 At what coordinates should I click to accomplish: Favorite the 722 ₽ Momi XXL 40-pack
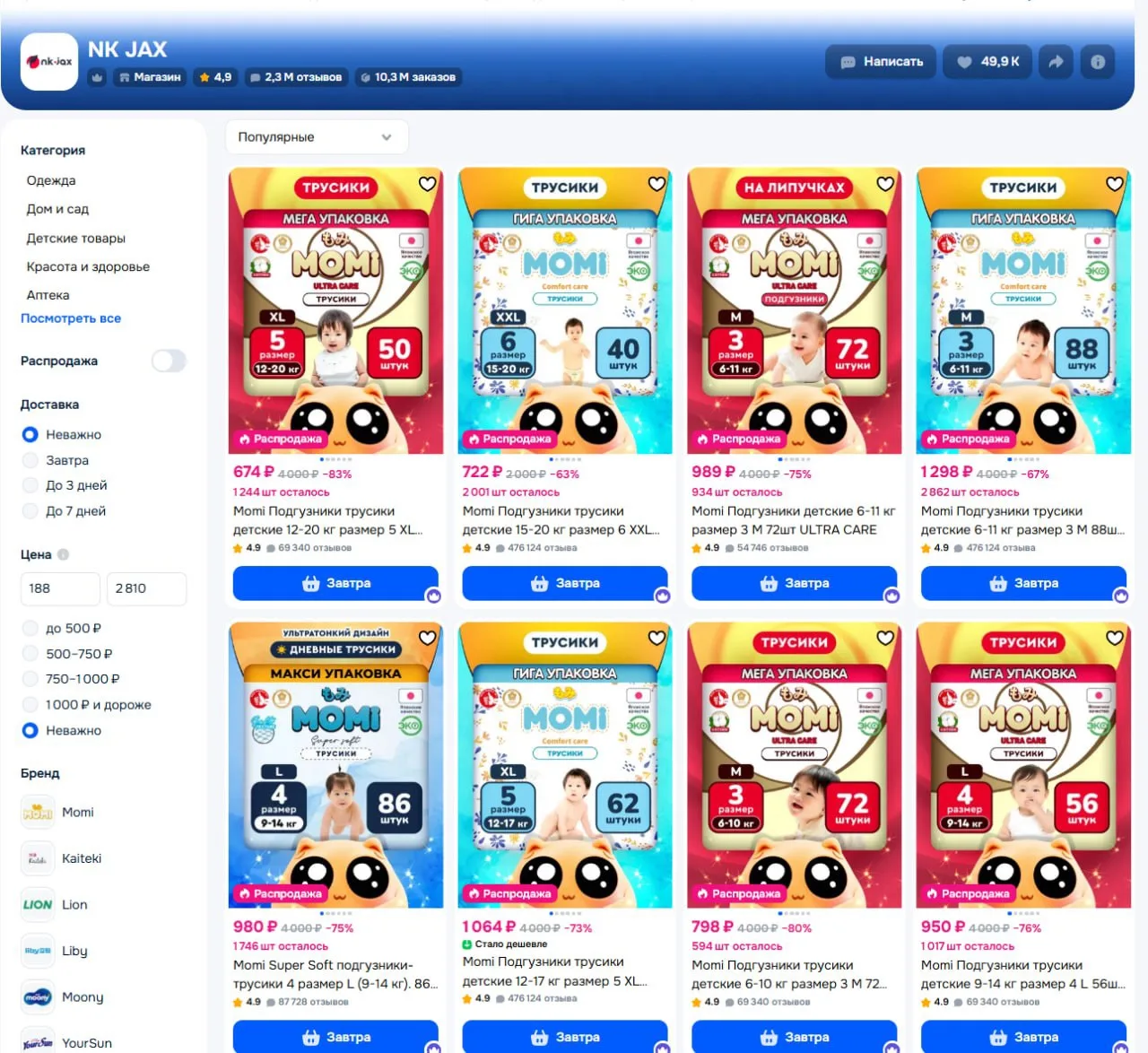click(657, 184)
